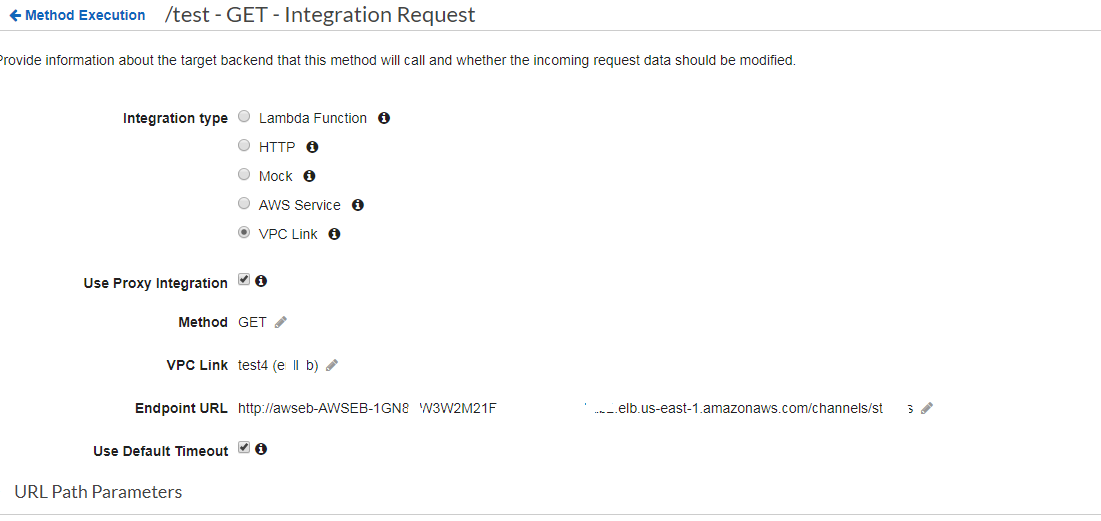
Task: Toggle Use Default Timeout checkbox
Action: 244,448
